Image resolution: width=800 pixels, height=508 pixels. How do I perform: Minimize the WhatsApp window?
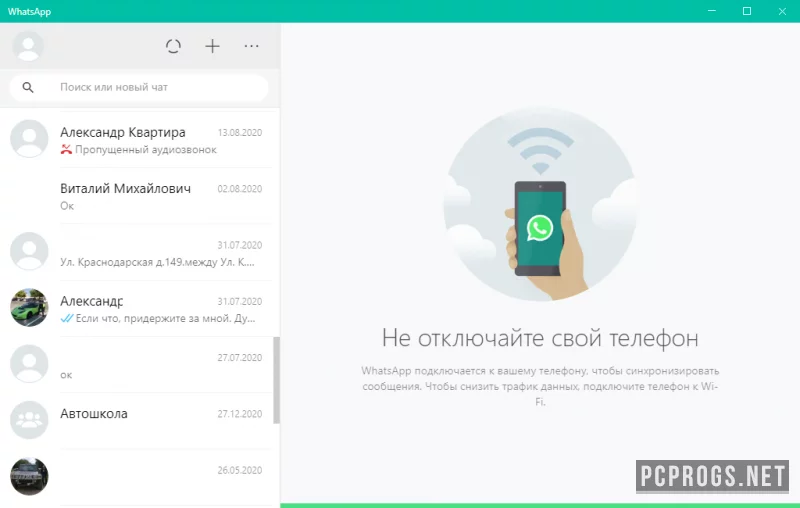click(x=712, y=11)
